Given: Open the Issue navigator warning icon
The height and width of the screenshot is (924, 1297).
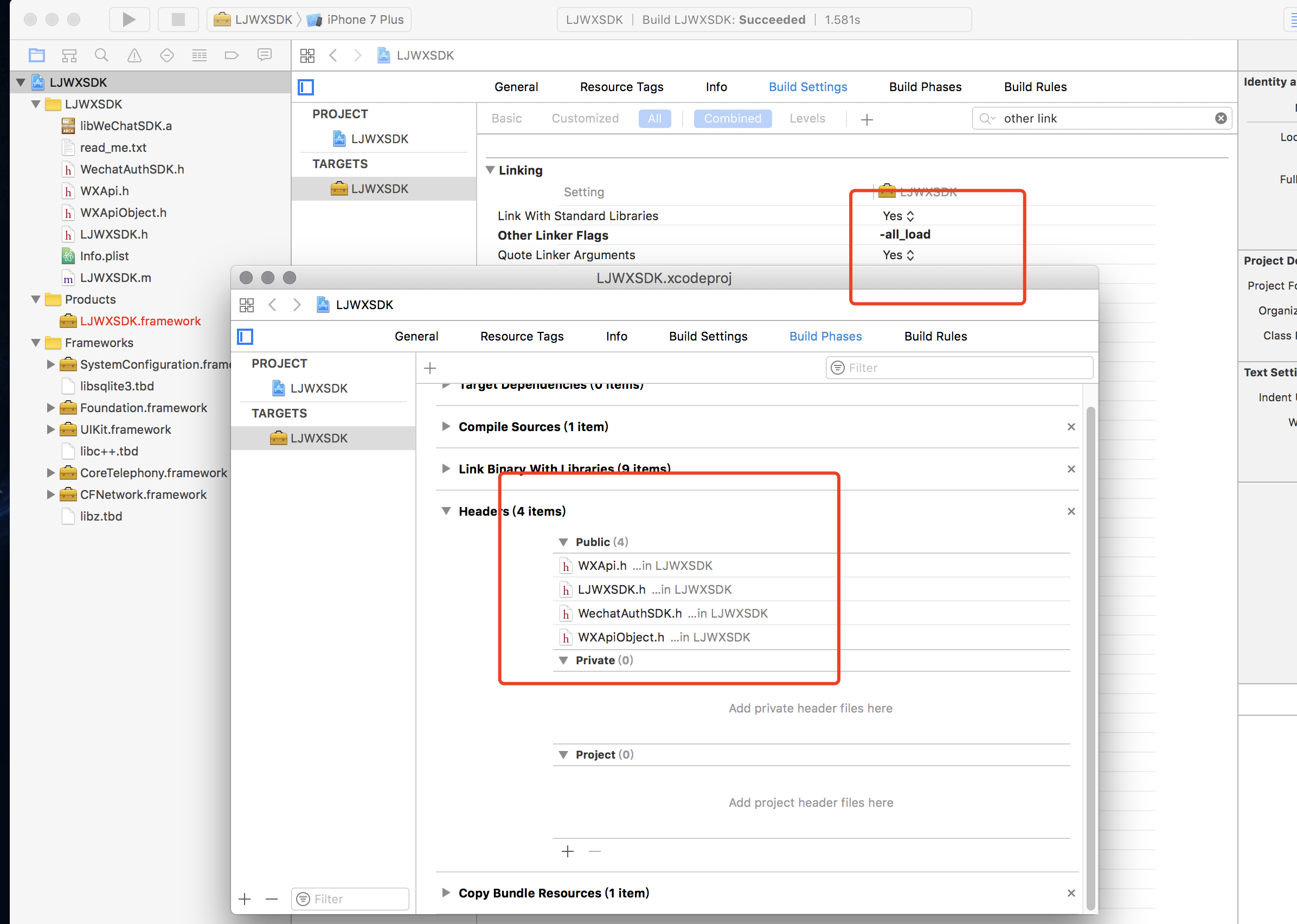Looking at the screenshot, I should click(134, 55).
